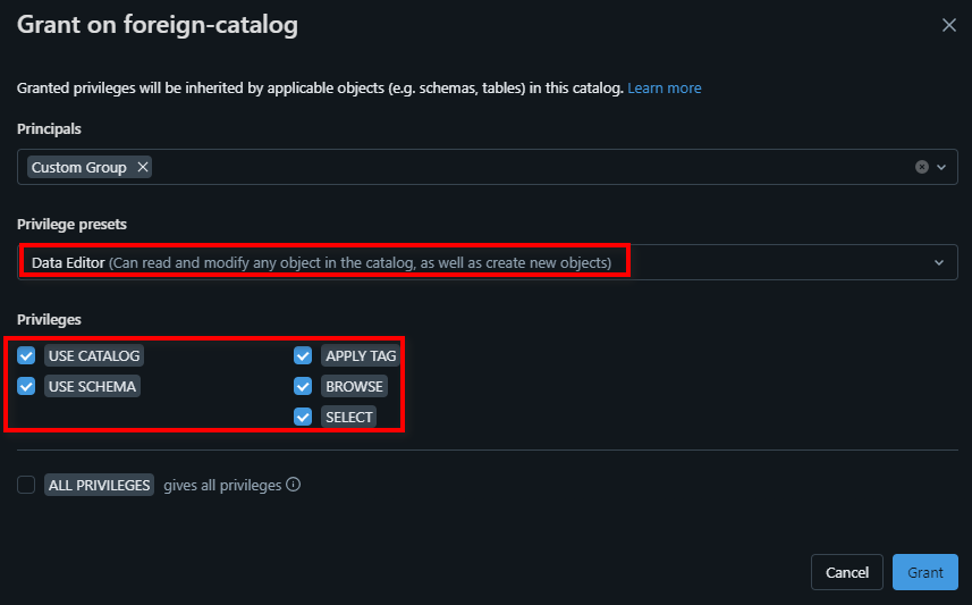Uncheck the USE SCHEMA privilege
Screen dimensions: 972x605
[27, 386]
